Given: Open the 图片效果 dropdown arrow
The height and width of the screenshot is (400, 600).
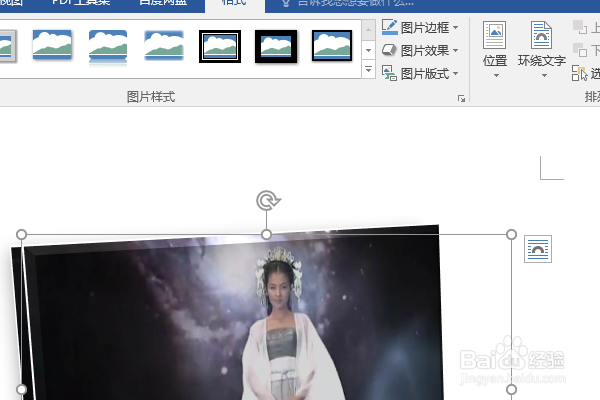Looking at the screenshot, I should click(x=455, y=51).
